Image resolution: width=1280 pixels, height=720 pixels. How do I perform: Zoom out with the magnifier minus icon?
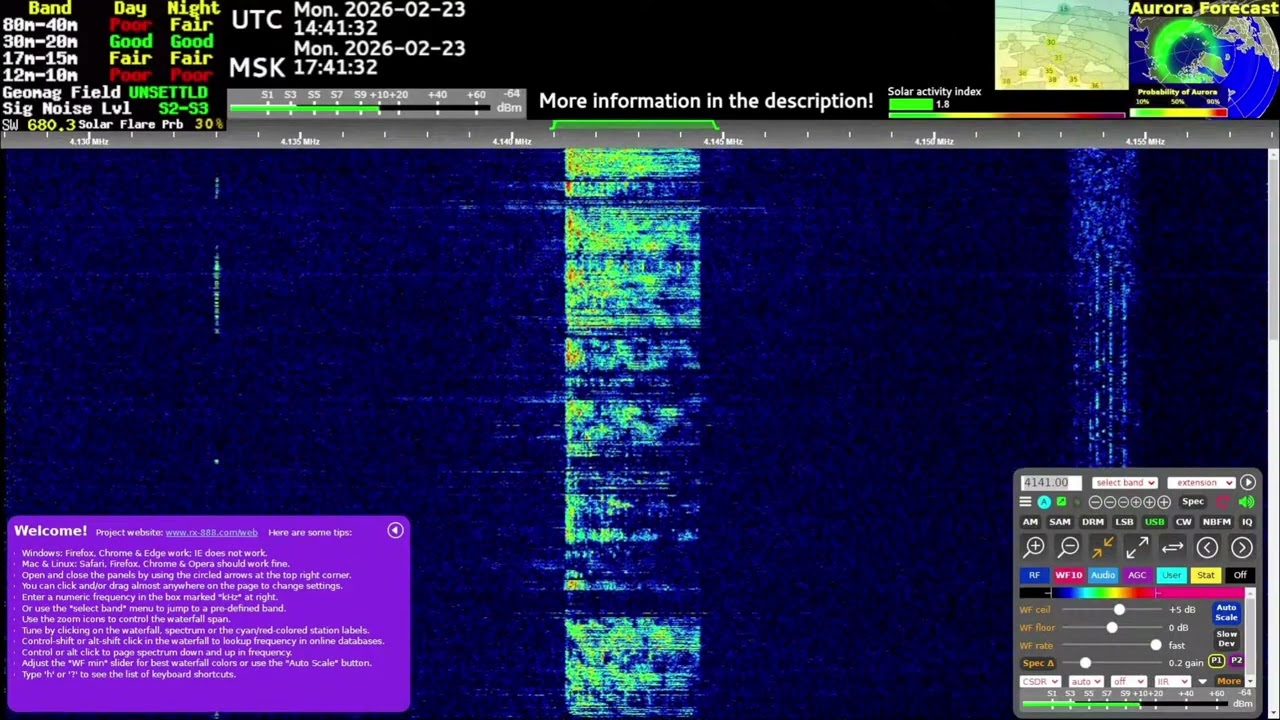click(1068, 547)
